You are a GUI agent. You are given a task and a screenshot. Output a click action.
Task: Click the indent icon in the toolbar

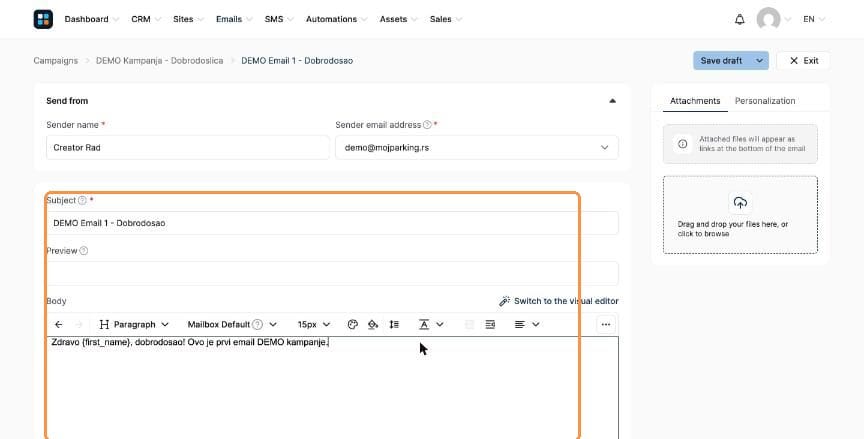[490, 324]
